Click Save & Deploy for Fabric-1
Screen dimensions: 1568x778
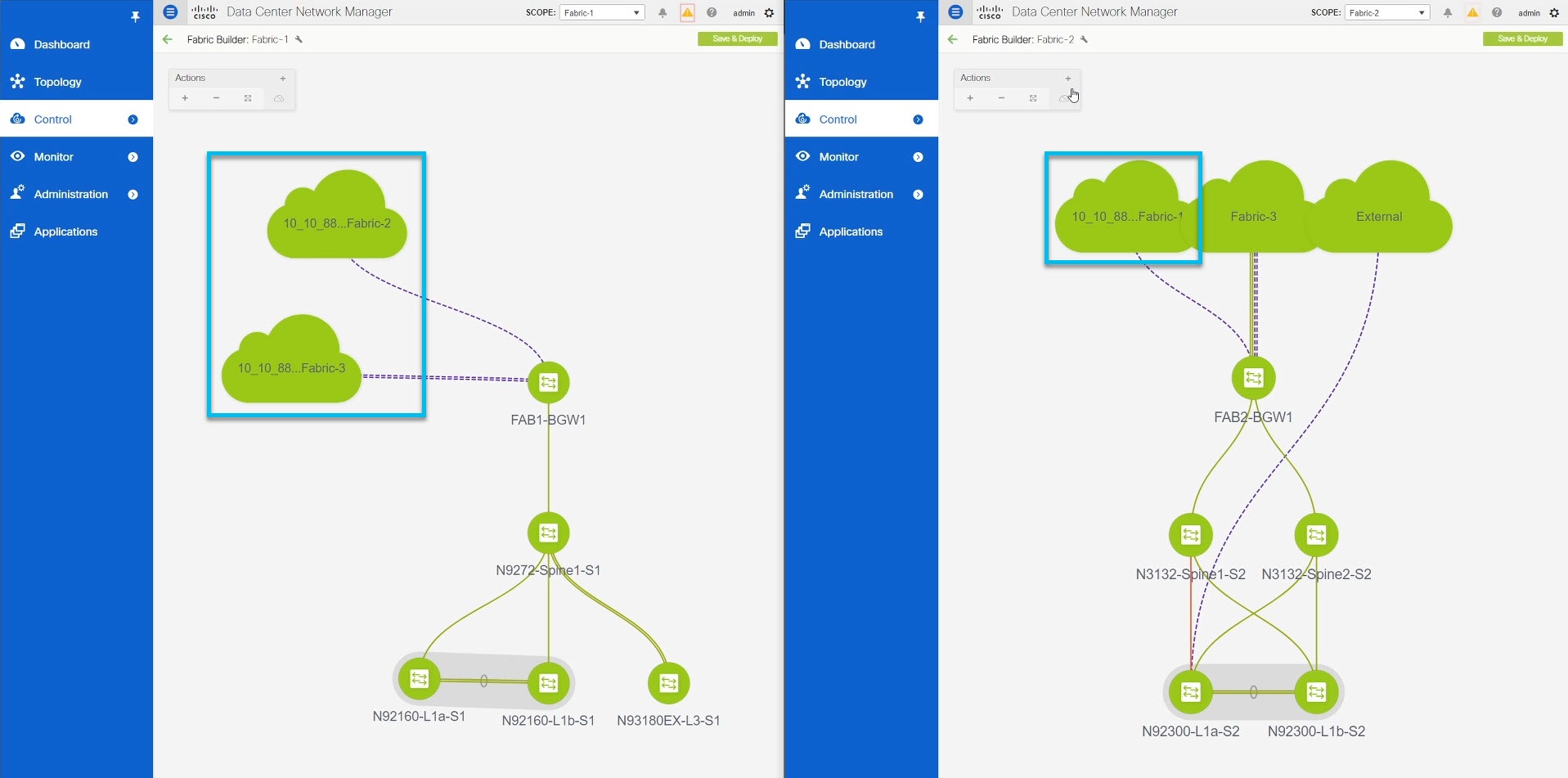738,38
